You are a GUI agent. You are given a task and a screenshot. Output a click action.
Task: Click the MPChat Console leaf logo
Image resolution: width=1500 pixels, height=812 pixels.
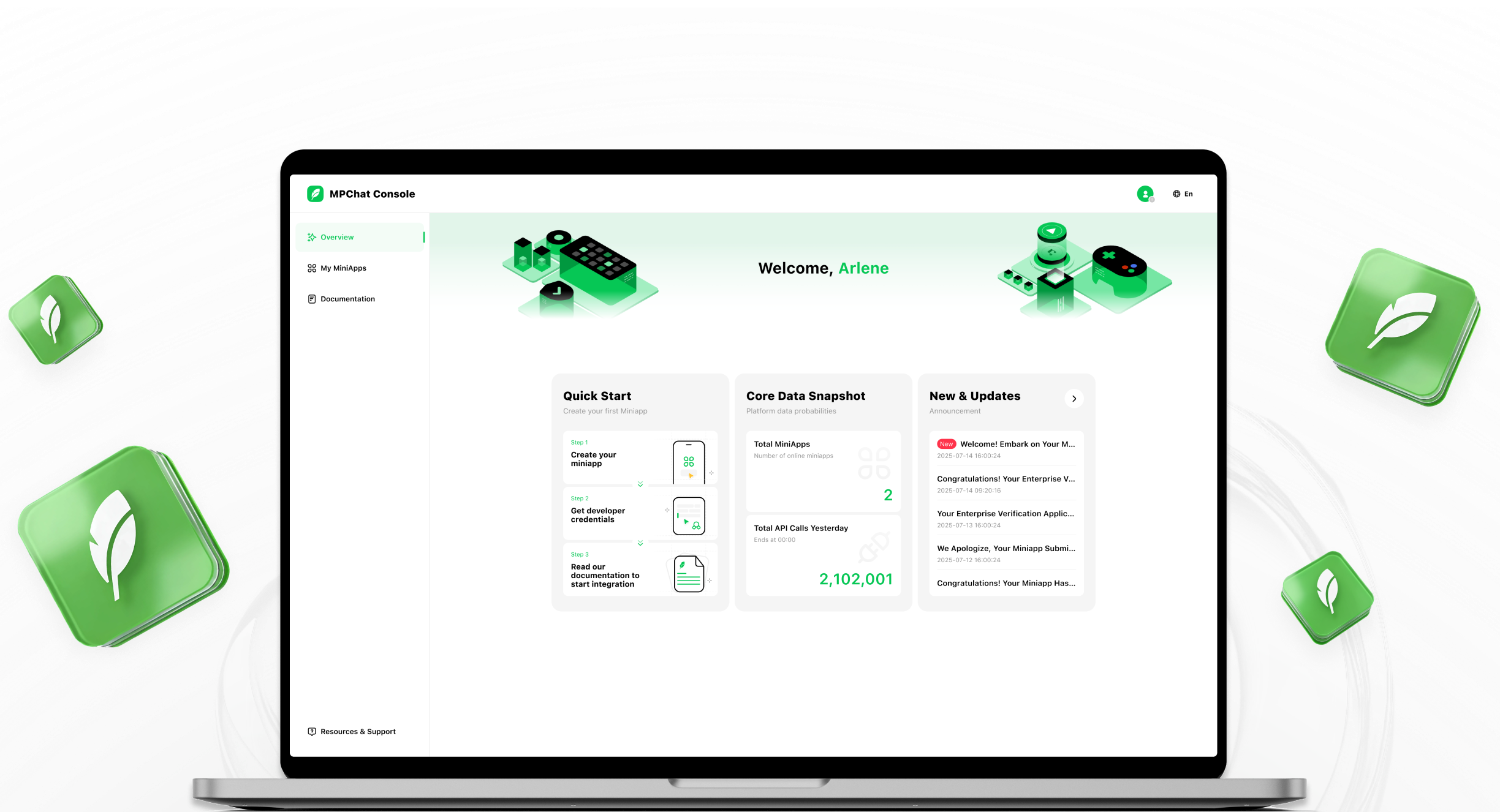pos(315,194)
